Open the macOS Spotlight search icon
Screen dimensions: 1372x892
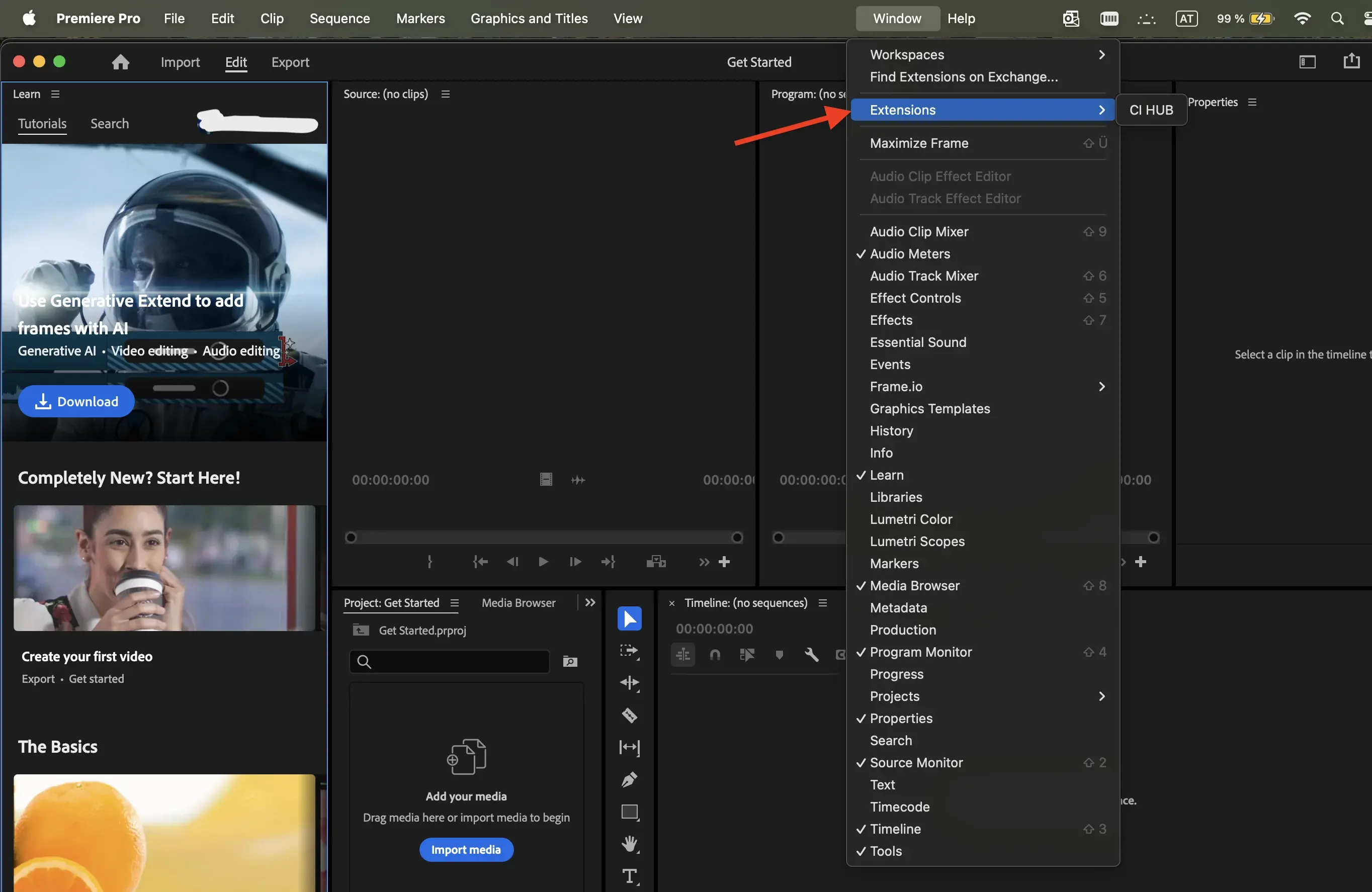1337,19
